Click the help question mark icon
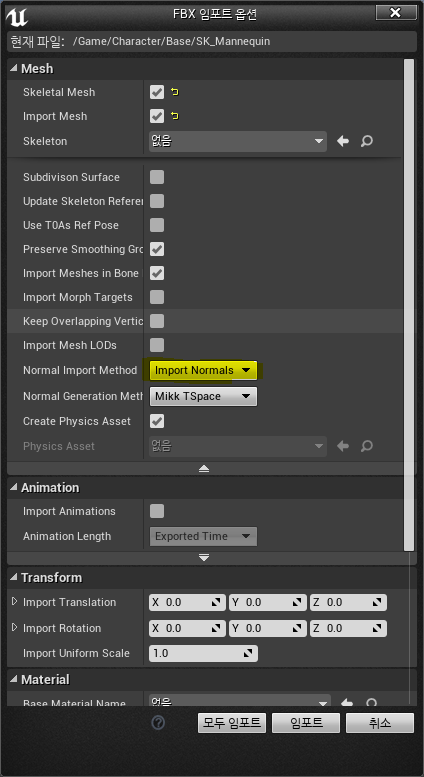The image size is (424, 777). pos(158,723)
